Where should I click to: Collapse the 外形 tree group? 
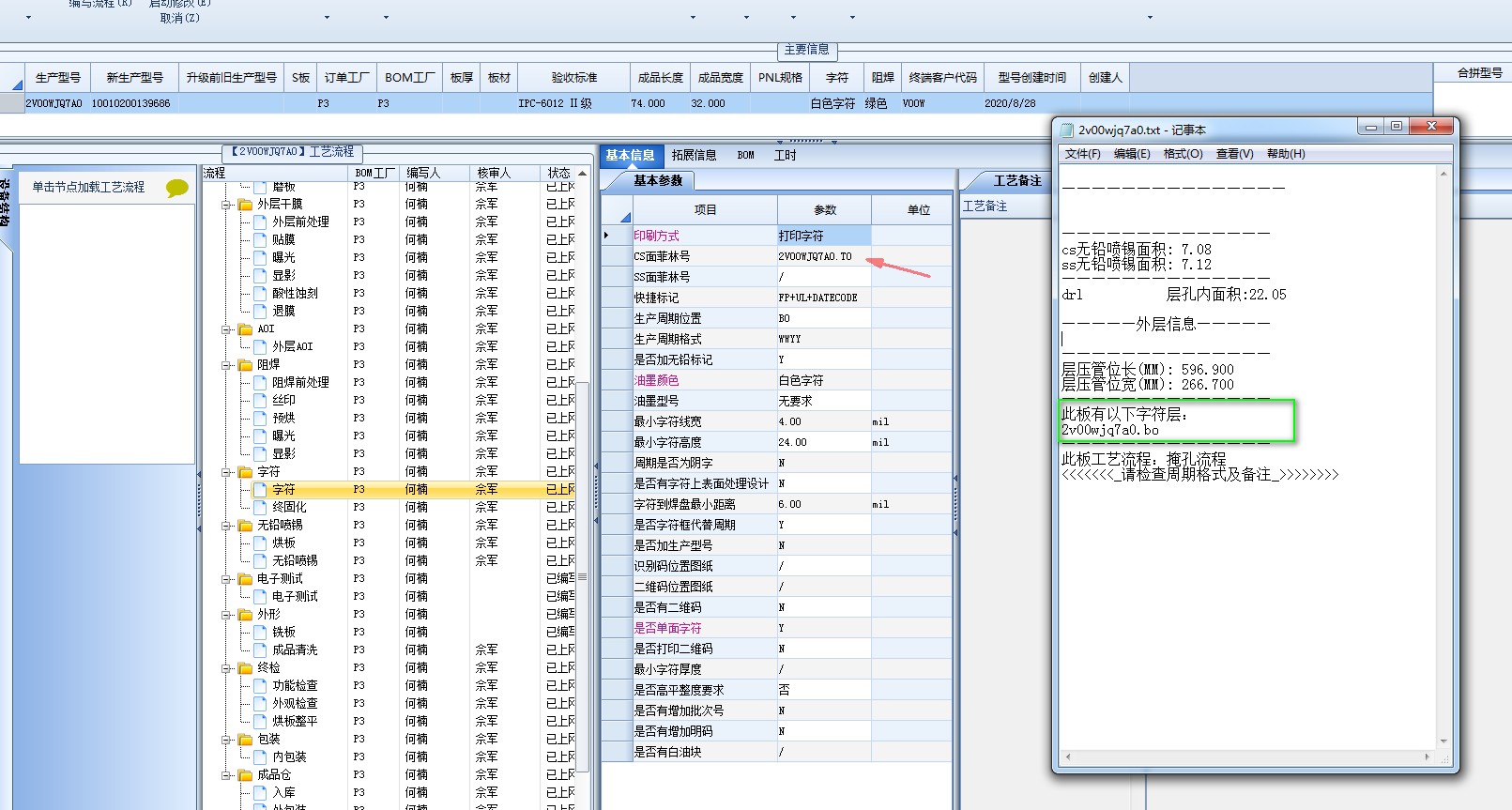click(x=226, y=614)
